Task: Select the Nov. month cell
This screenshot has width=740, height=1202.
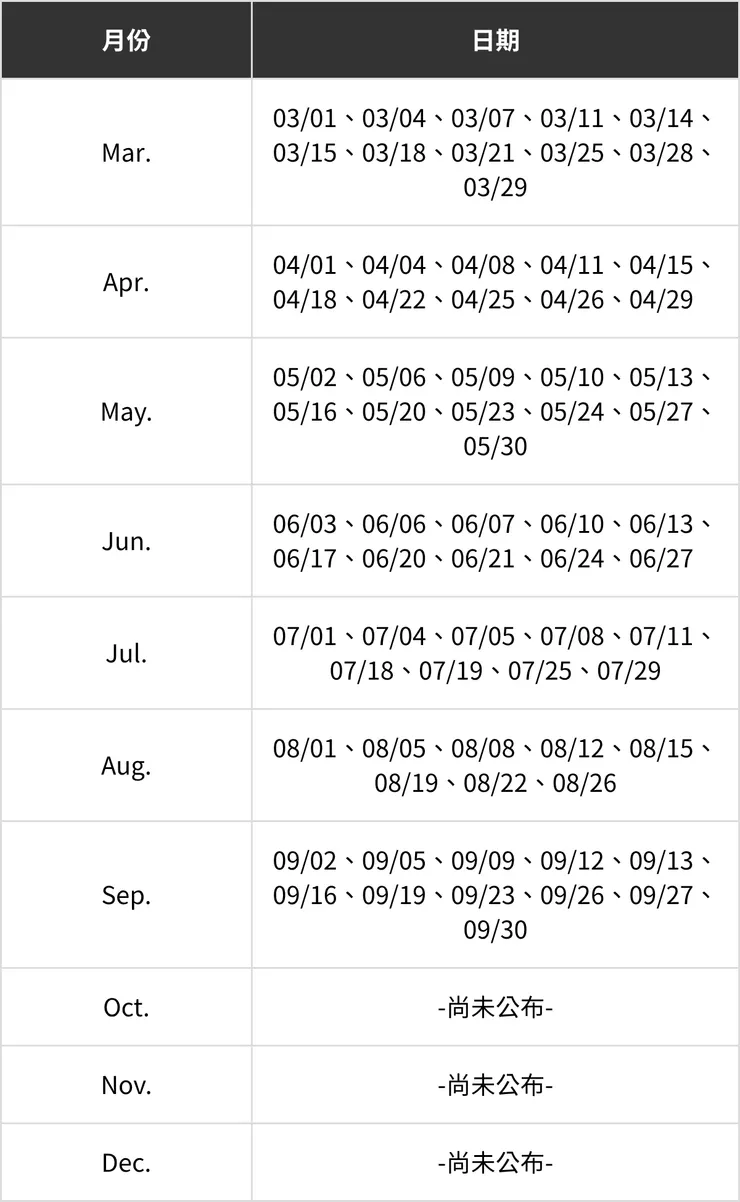Action: 126,1085
